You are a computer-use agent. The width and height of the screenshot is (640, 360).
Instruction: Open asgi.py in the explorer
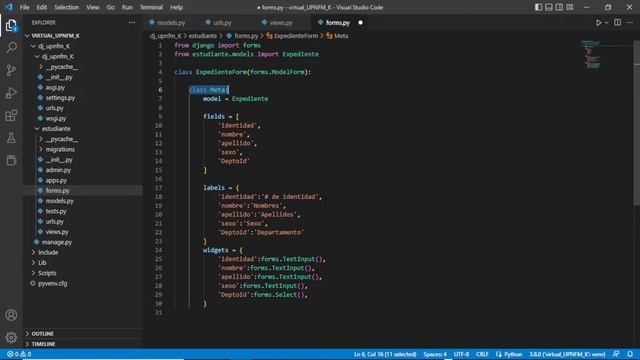(55, 88)
